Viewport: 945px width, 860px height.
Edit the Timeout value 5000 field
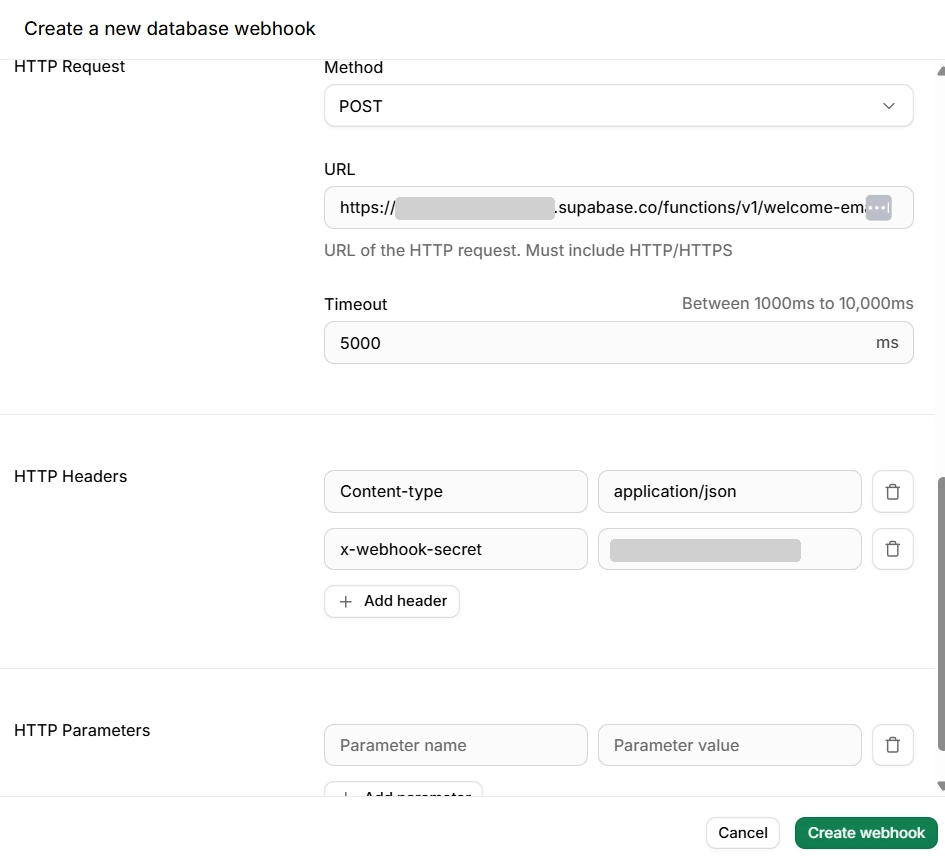tap(618, 342)
